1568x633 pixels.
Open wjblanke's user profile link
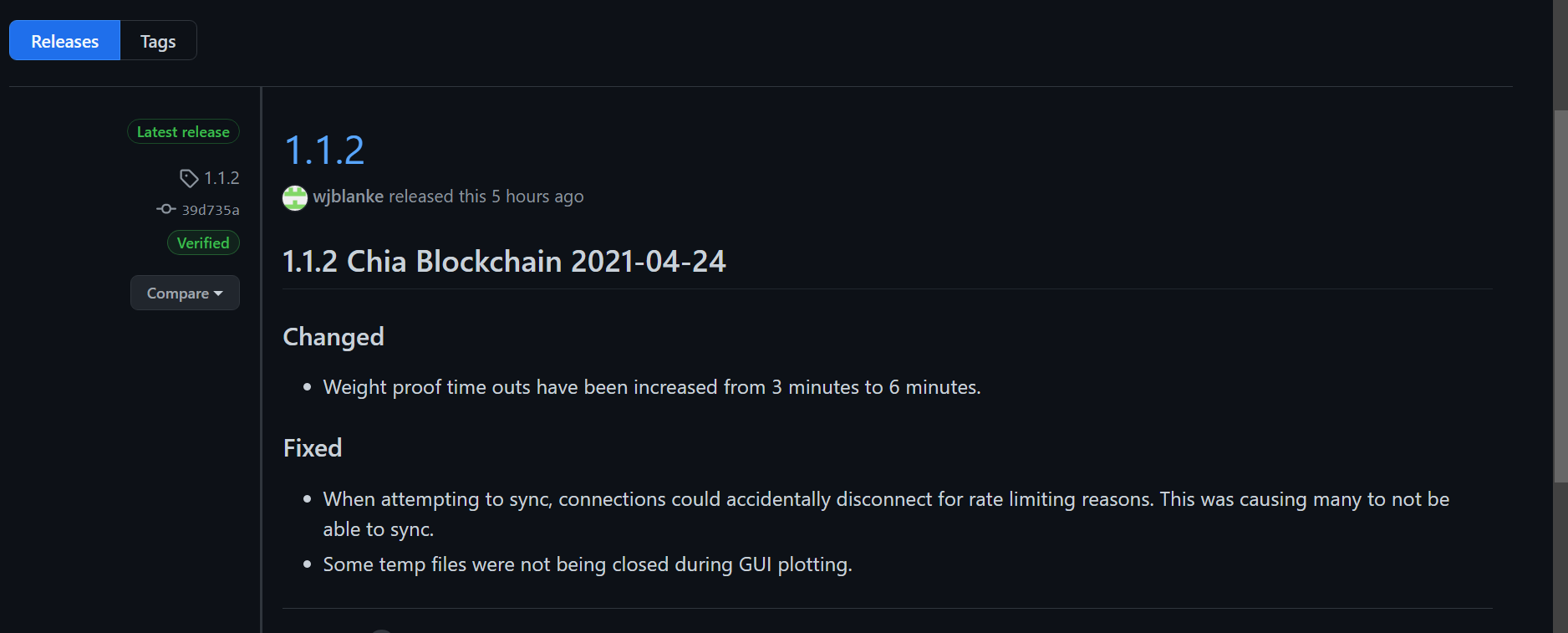coord(349,197)
